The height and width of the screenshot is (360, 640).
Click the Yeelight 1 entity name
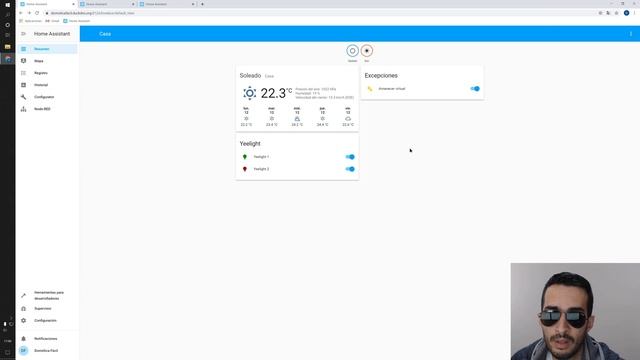pos(261,157)
